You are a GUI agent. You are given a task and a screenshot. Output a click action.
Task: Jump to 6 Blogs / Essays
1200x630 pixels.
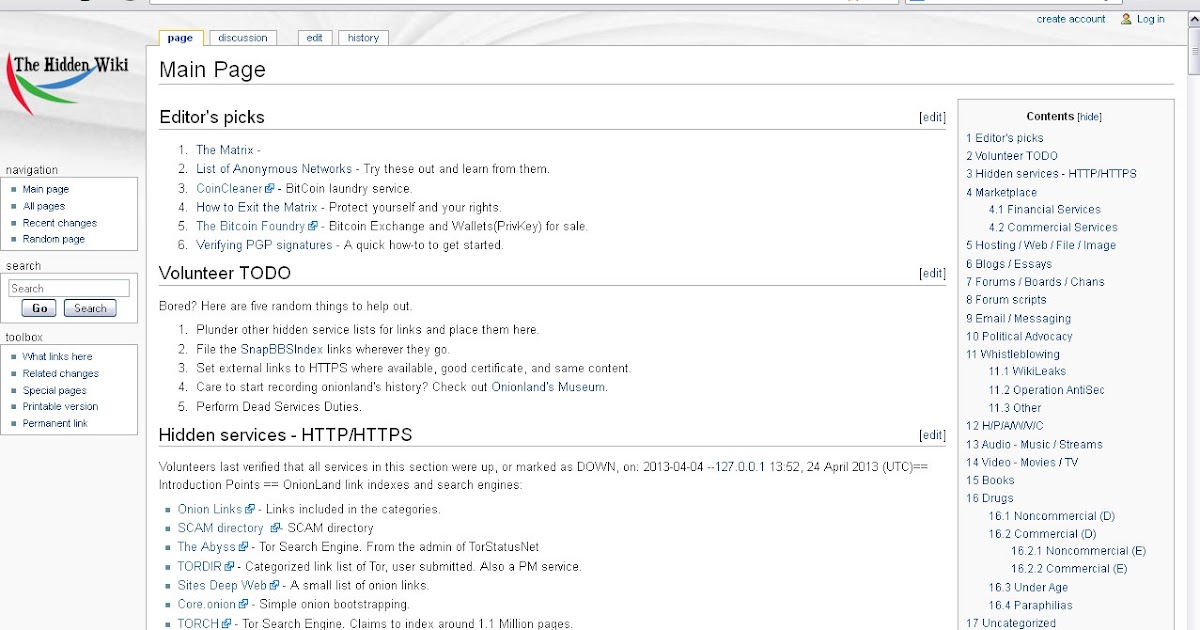pos(1008,264)
